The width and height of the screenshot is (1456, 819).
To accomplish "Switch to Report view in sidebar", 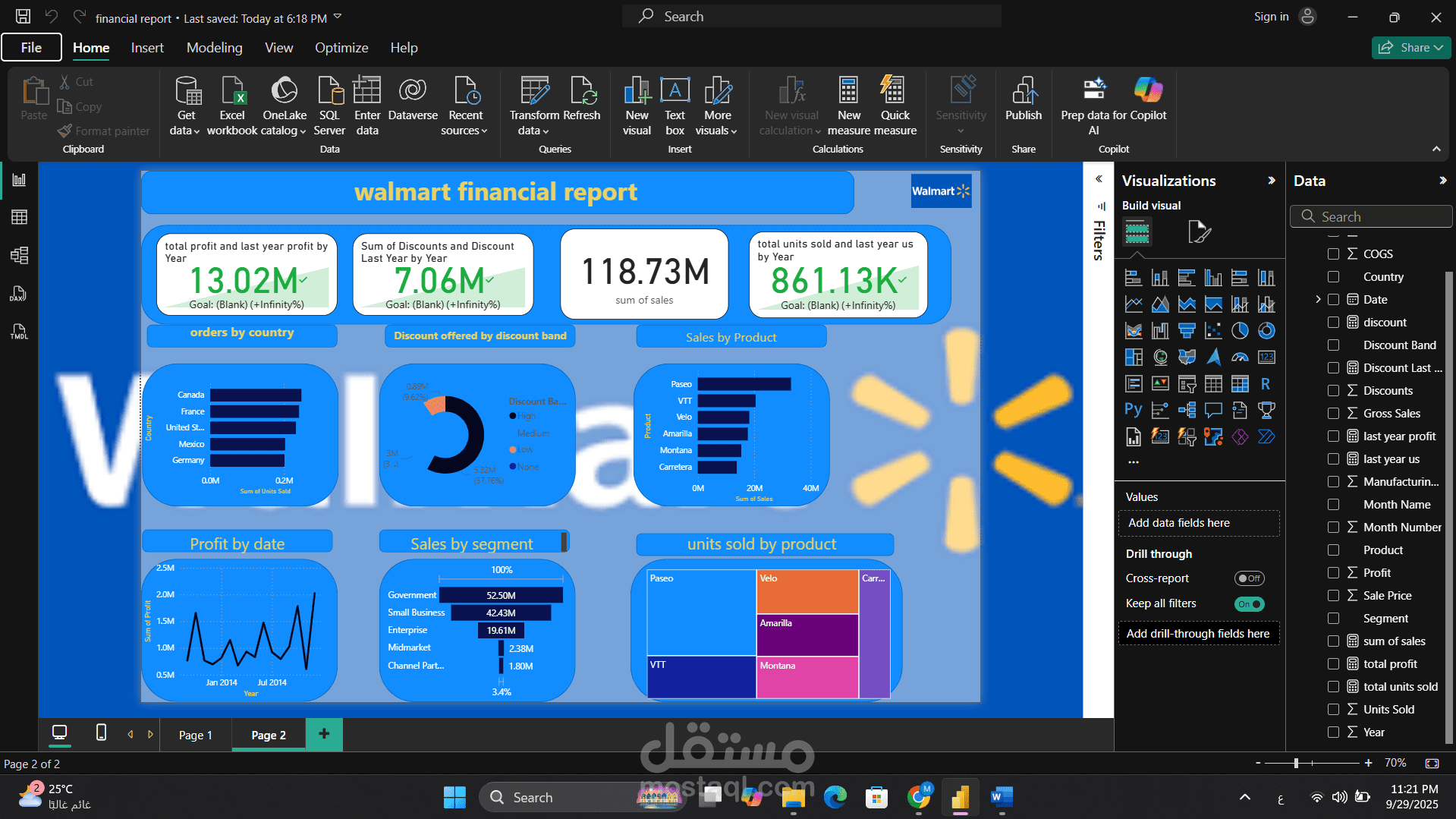I will coord(19,180).
